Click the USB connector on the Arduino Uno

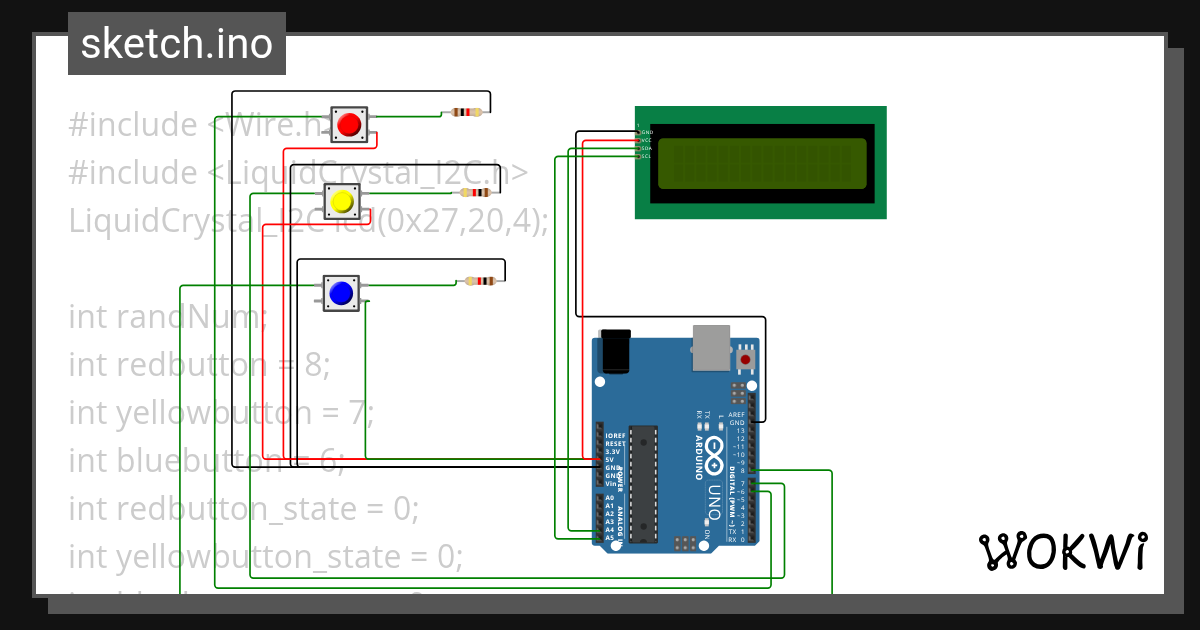pos(710,347)
